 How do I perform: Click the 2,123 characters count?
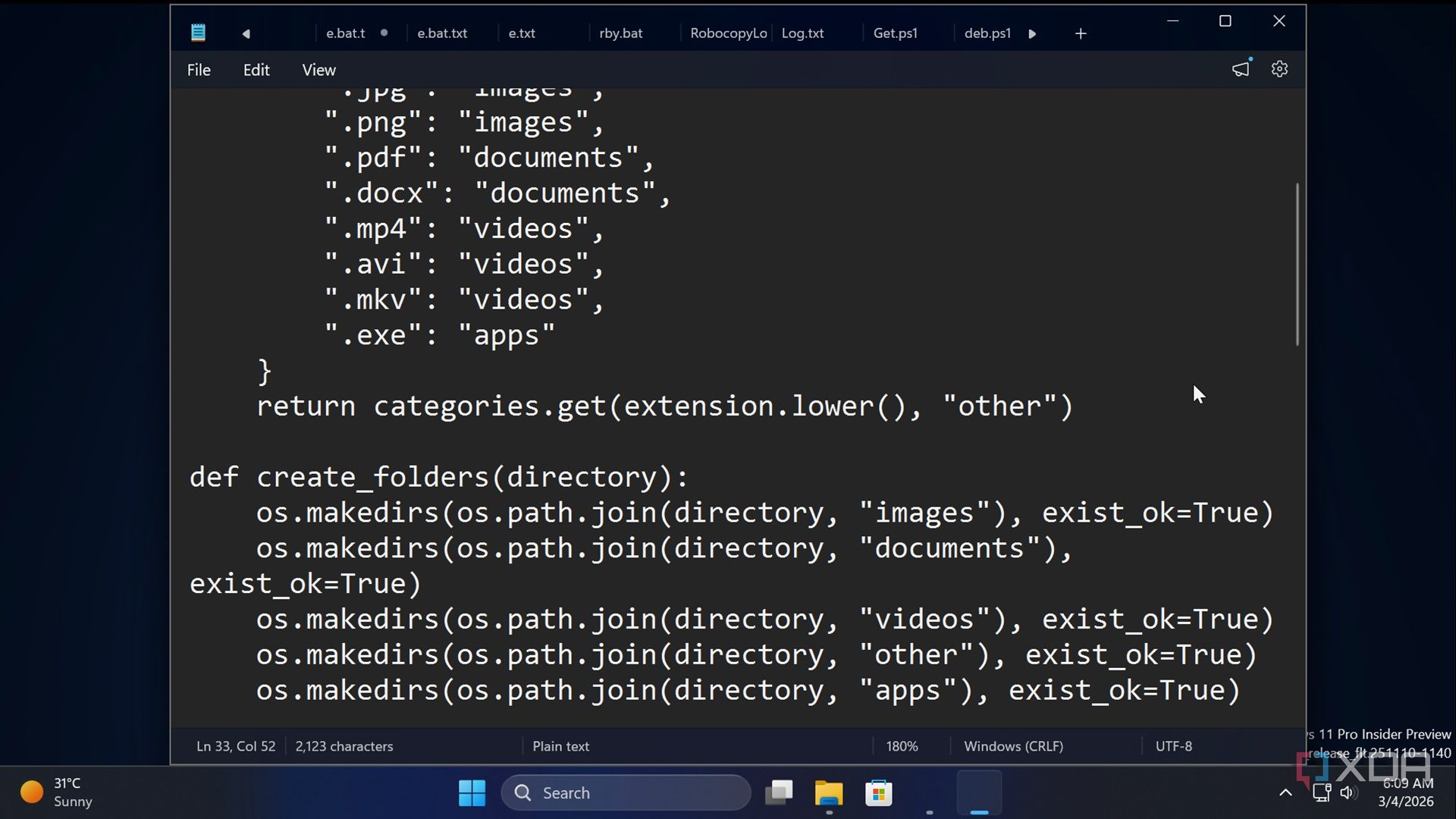(x=344, y=746)
